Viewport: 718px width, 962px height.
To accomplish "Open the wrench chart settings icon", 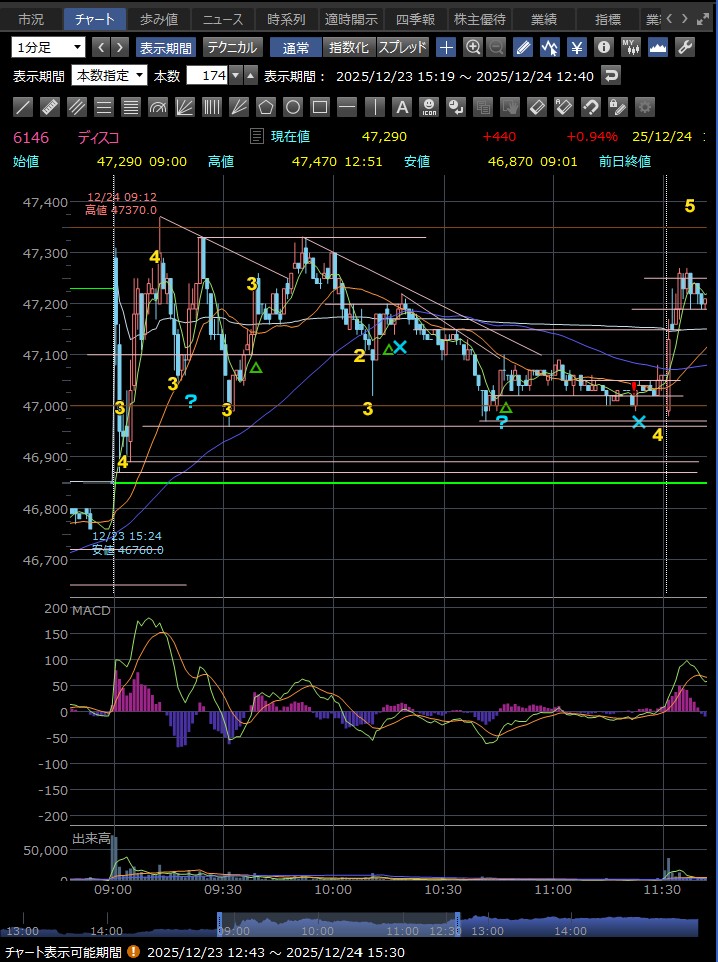I will coord(685,47).
